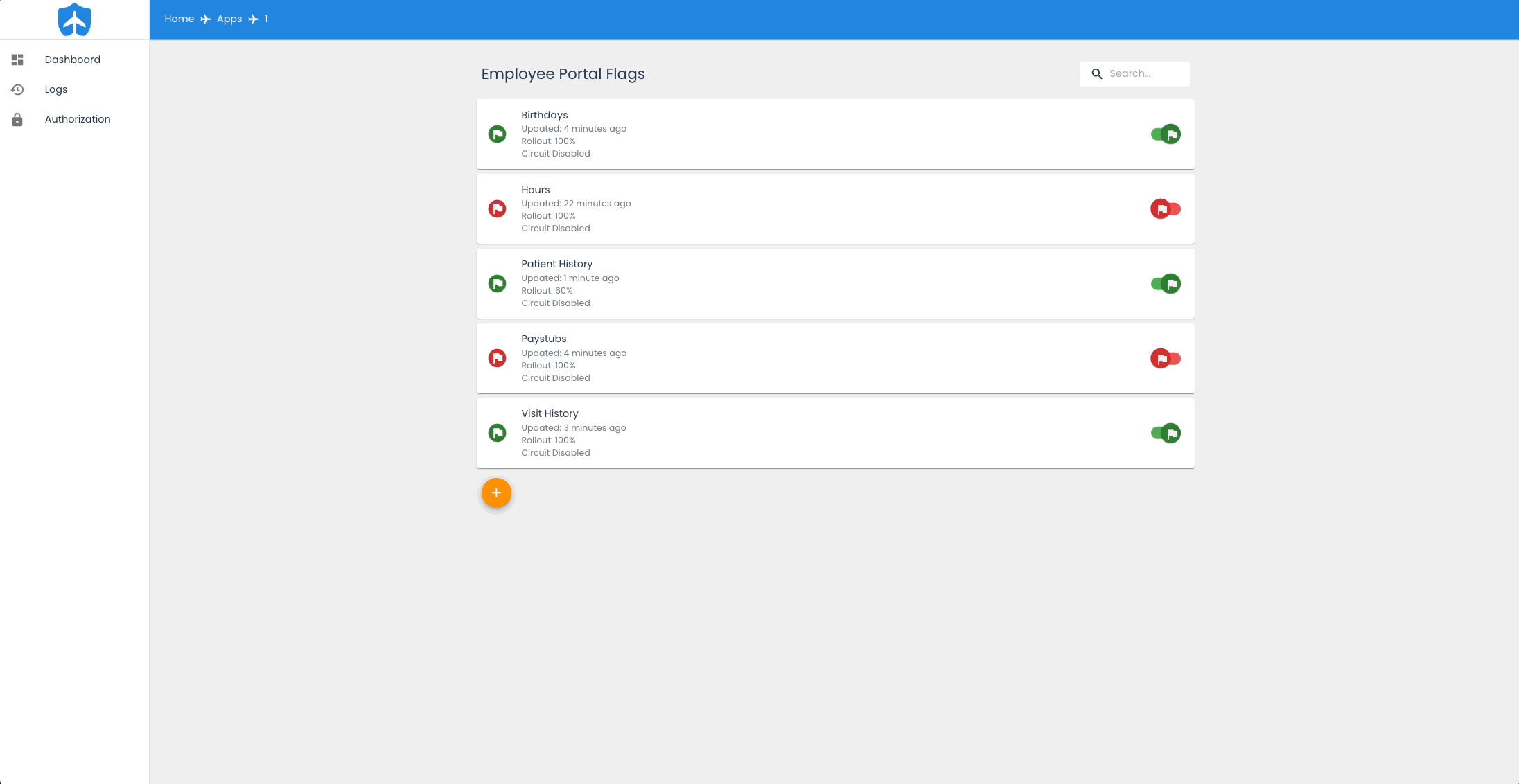Click the Authorization sidebar icon
This screenshot has height=784, width=1519.
pos(17,119)
